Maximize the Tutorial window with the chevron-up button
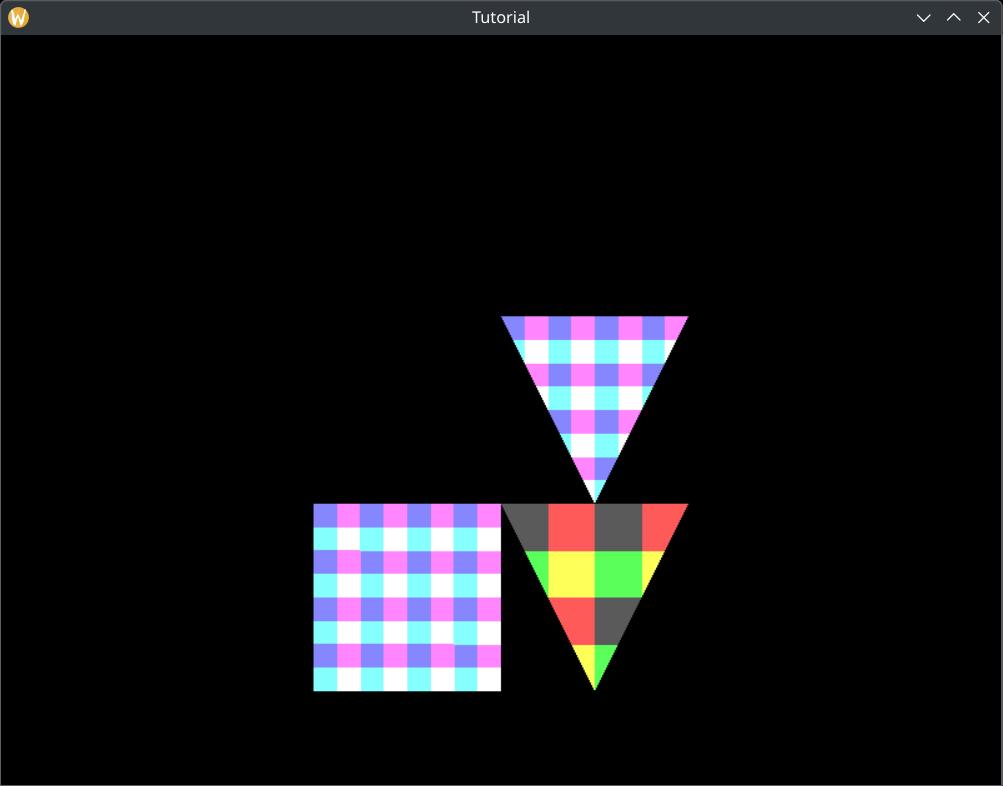This screenshot has width=1003, height=786. pyautogui.click(x=953, y=17)
